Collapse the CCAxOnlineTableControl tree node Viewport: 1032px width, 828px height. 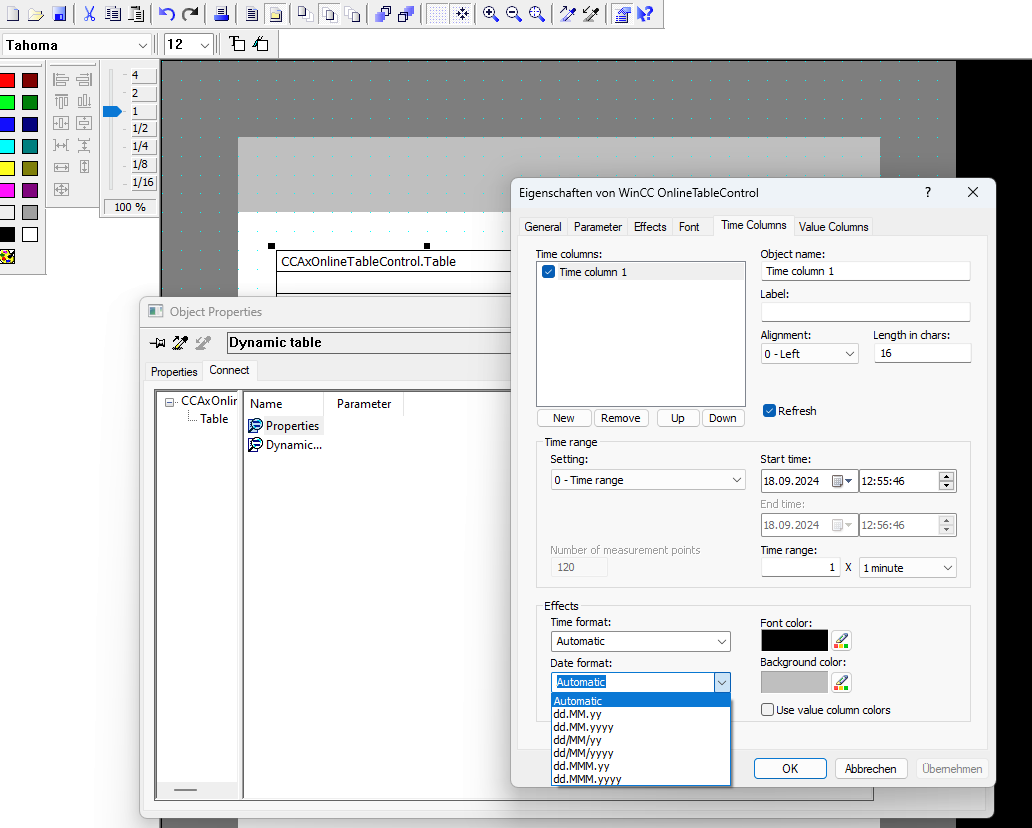click(170, 401)
